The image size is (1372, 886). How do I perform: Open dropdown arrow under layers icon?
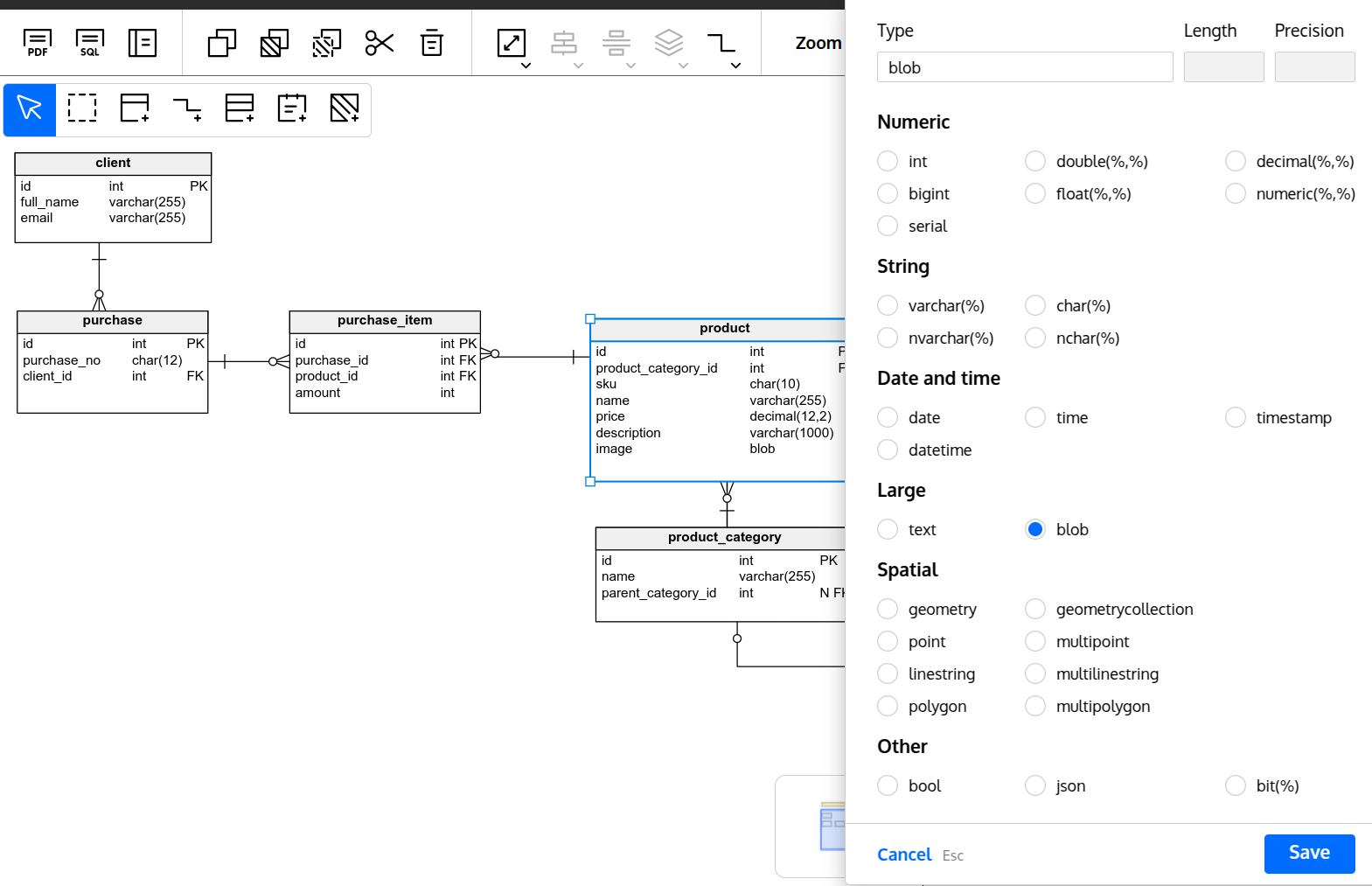coord(683,66)
